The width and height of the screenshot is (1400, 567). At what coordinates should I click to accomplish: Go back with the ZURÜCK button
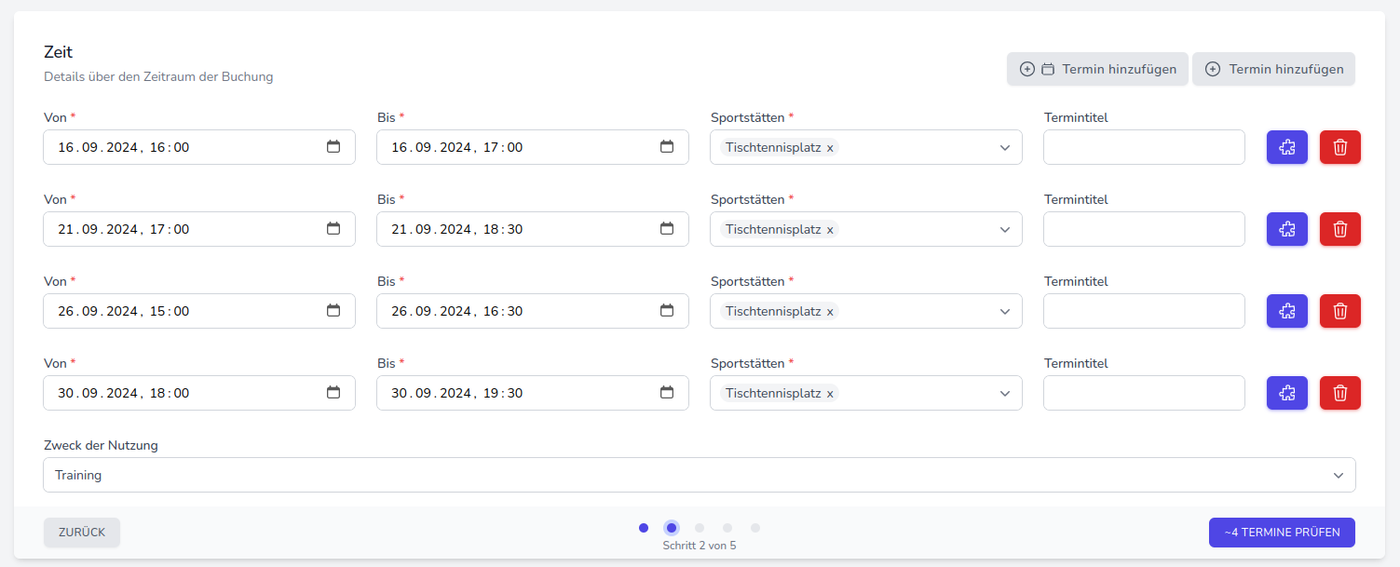(82, 532)
